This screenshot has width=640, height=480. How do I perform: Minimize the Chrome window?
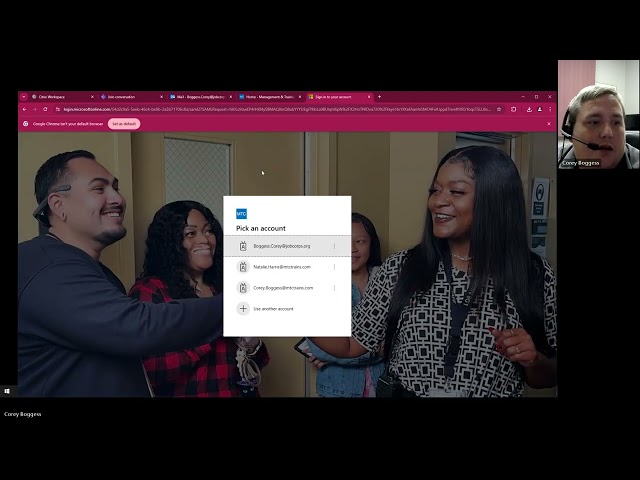tap(523, 97)
